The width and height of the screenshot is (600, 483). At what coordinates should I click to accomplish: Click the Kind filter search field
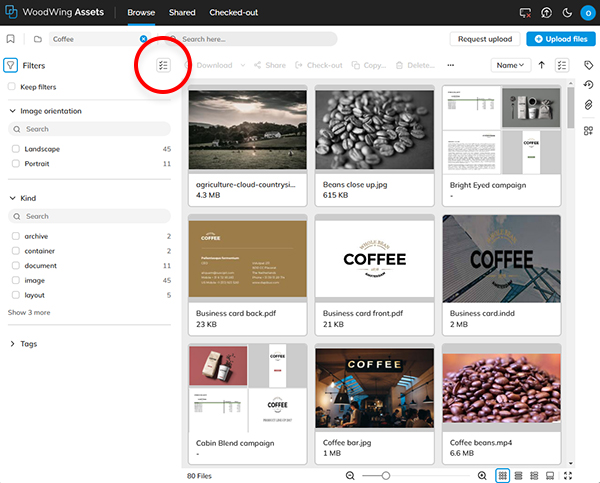(89, 216)
